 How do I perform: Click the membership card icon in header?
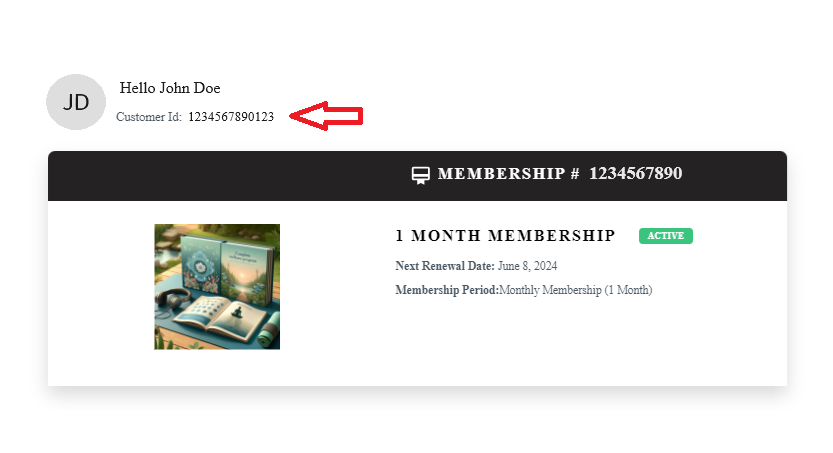point(421,175)
